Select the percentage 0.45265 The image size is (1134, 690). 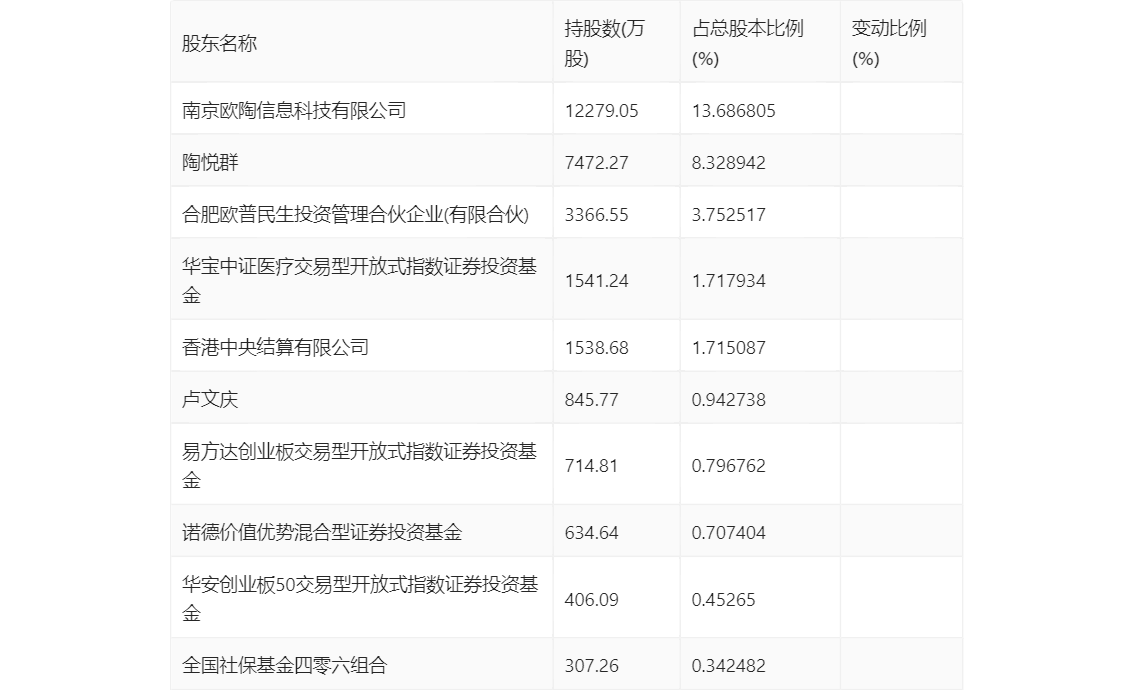[723, 600]
